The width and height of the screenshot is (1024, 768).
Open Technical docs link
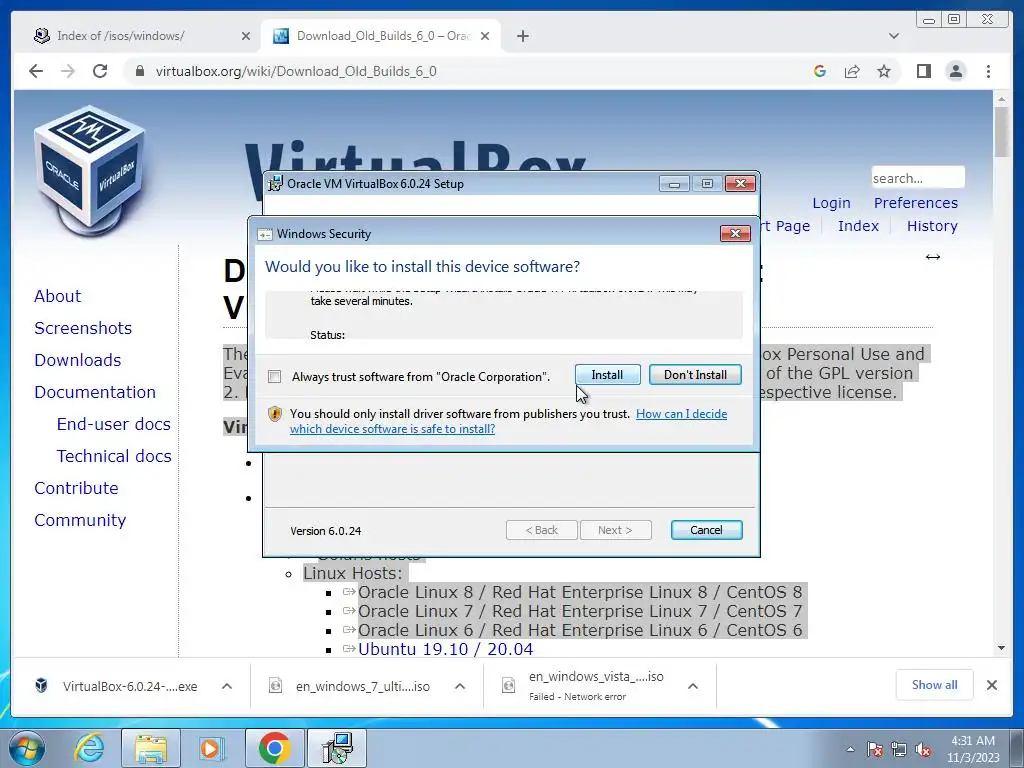pos(114,456)
